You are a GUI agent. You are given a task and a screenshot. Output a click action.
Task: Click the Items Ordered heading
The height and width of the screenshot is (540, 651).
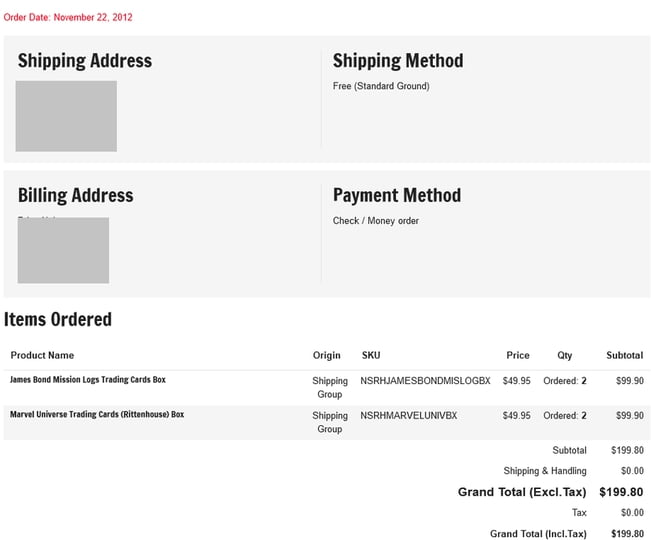point(58,320)
